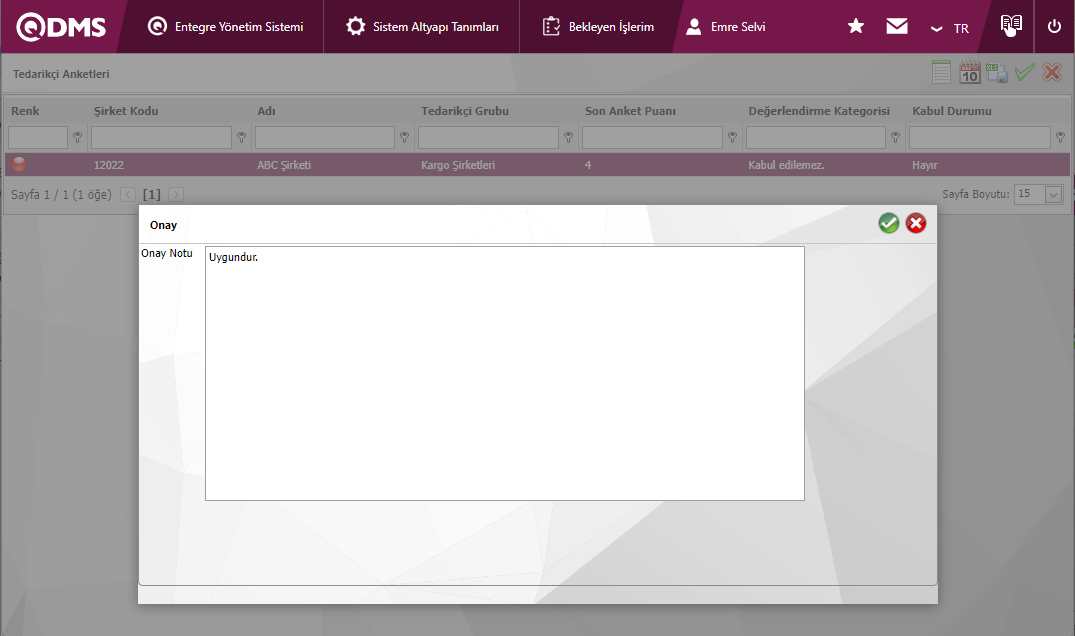Select the cell with company code 12022

[x=109, y=165]
